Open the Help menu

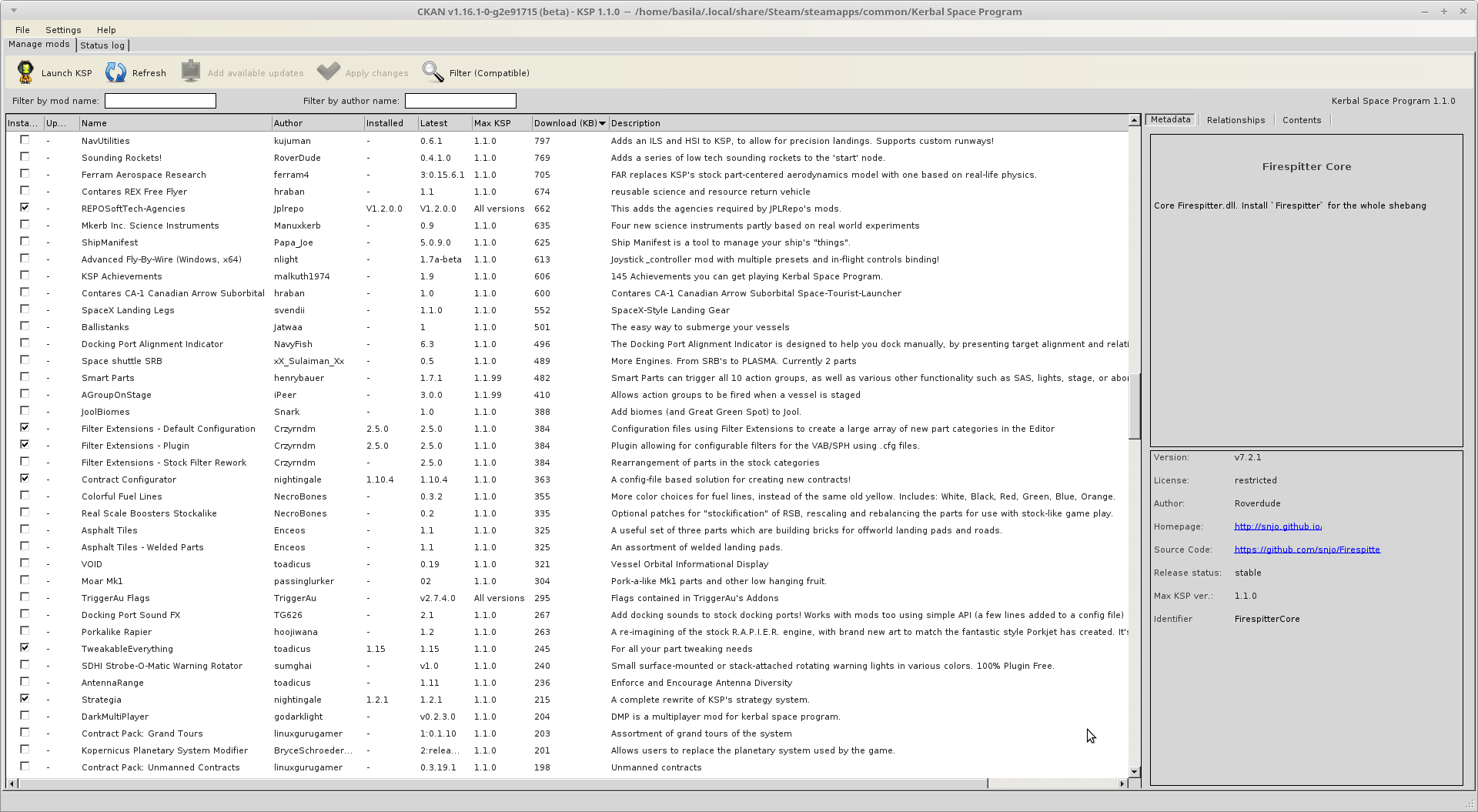(106, 30)
